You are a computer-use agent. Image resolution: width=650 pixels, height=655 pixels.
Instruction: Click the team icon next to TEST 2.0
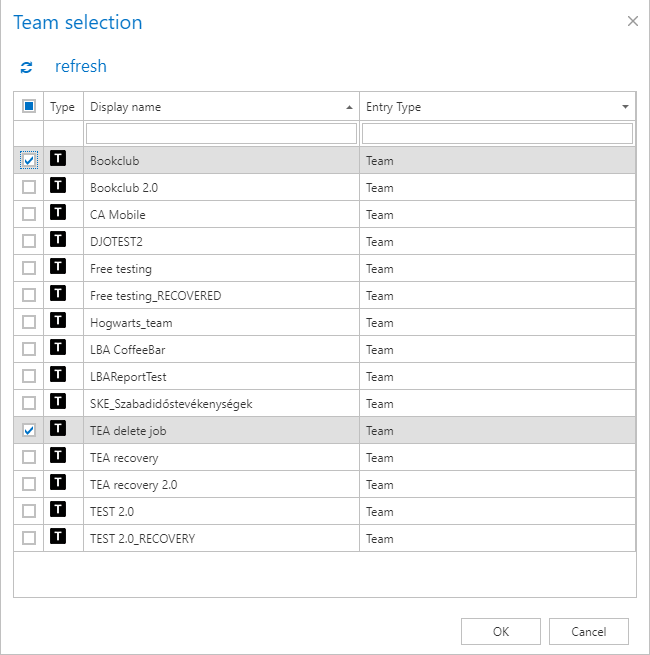point(58,510)
